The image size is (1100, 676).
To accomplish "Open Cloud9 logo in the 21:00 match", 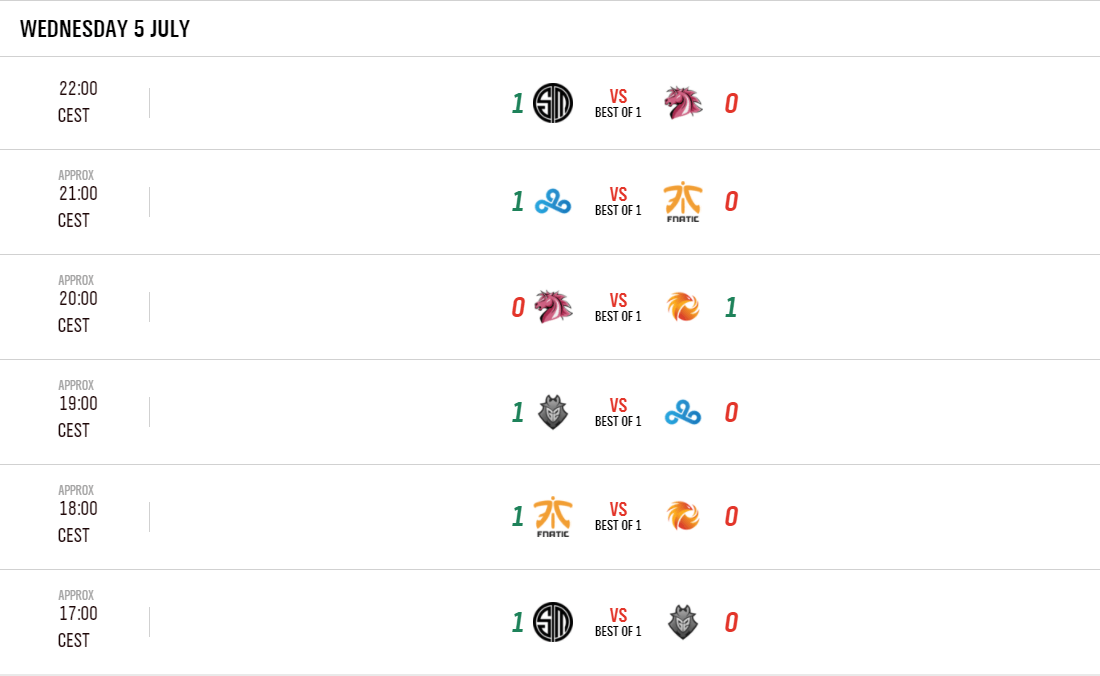I will [x=552, y=203].
